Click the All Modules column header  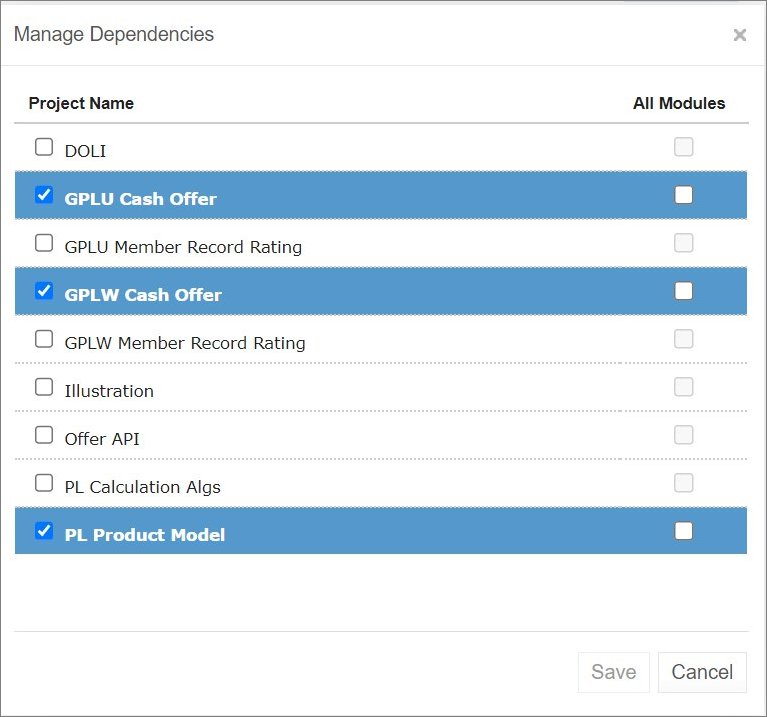pyautogui.click(x=679, y=103)
